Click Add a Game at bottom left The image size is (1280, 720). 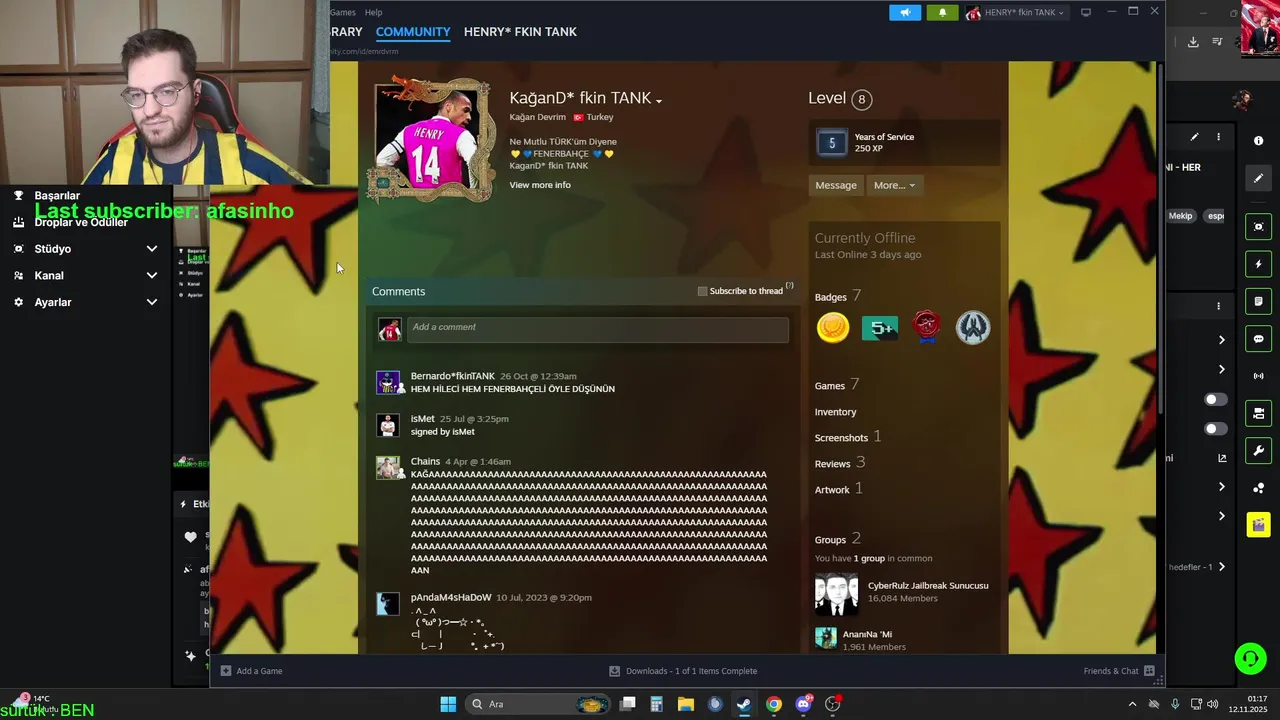(x=251, y=671)
